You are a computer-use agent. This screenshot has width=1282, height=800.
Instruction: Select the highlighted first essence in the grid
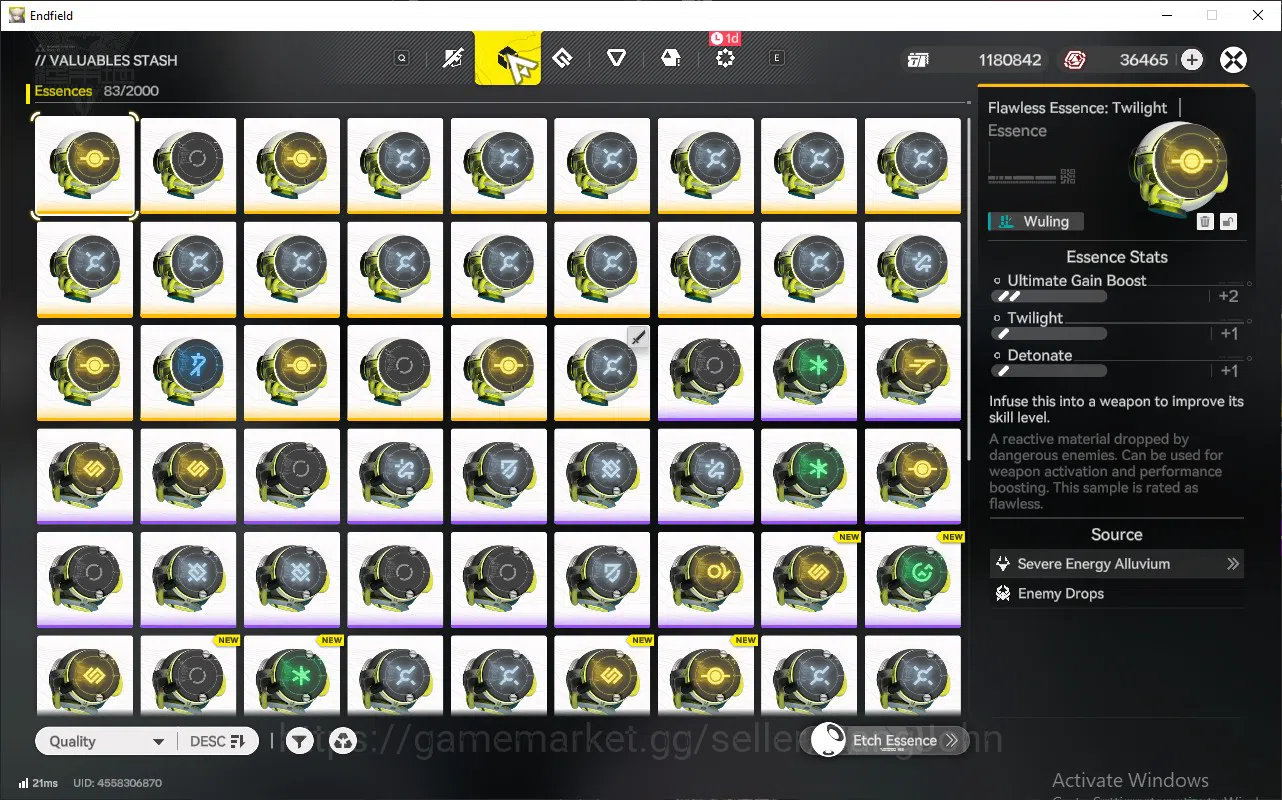click(85, 166)
